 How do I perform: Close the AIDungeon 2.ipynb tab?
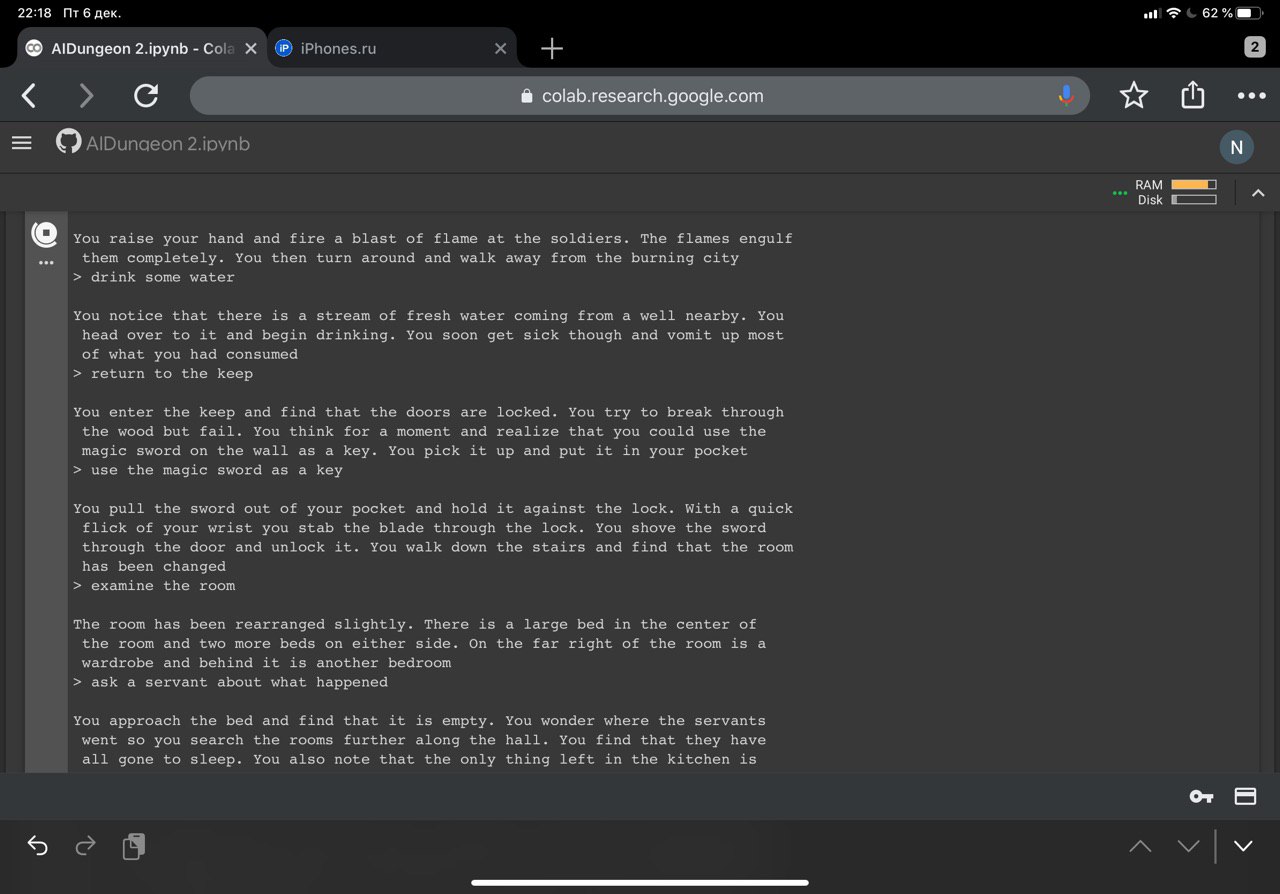(x=250, y=48)
